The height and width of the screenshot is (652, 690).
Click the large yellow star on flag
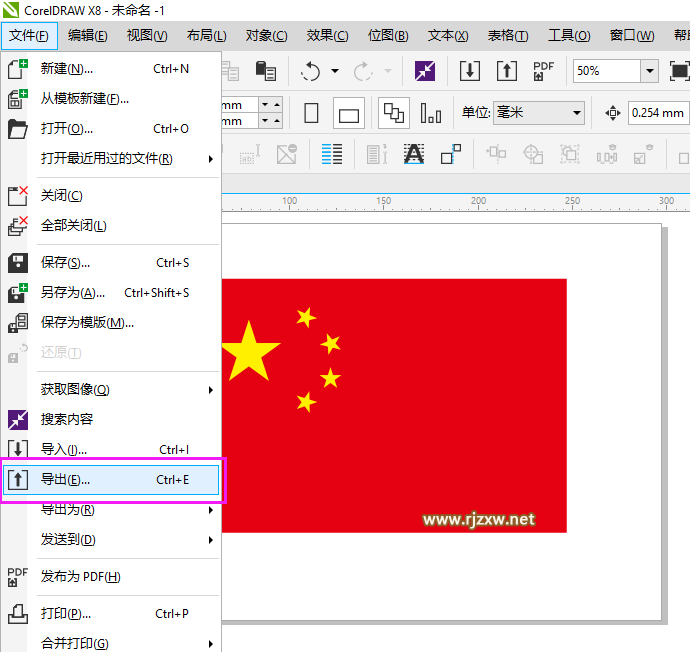(250, 354)
